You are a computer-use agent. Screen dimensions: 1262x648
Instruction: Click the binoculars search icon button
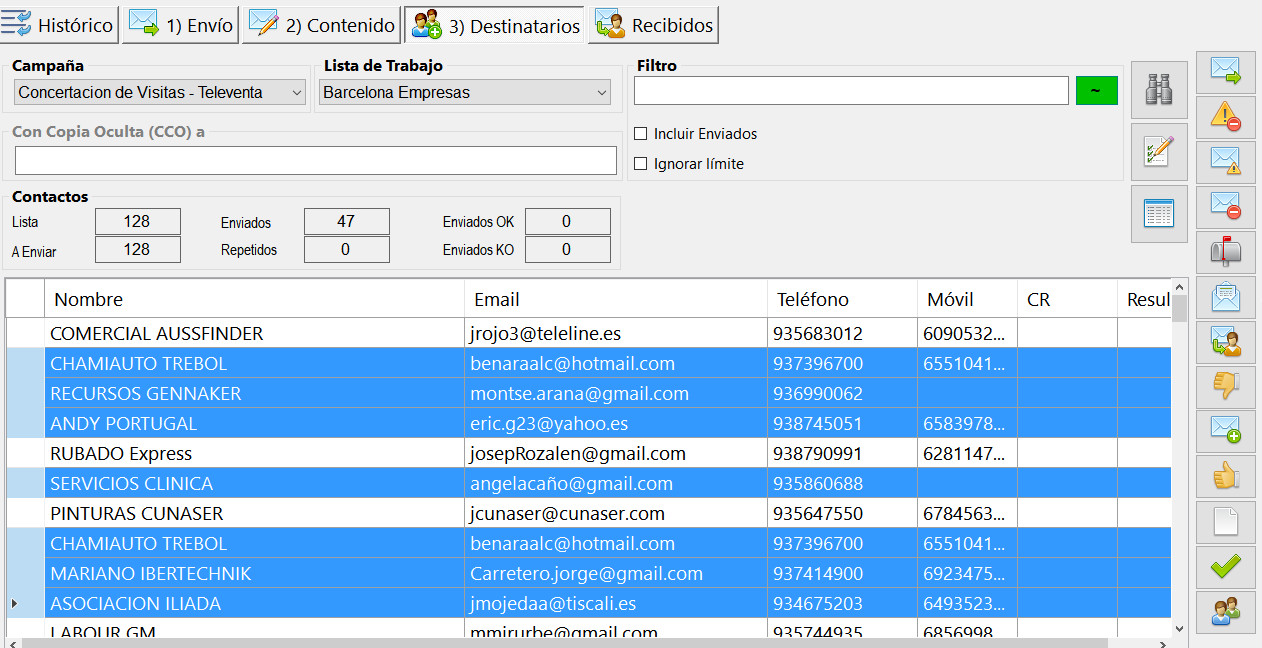[x=1159, y=90]
